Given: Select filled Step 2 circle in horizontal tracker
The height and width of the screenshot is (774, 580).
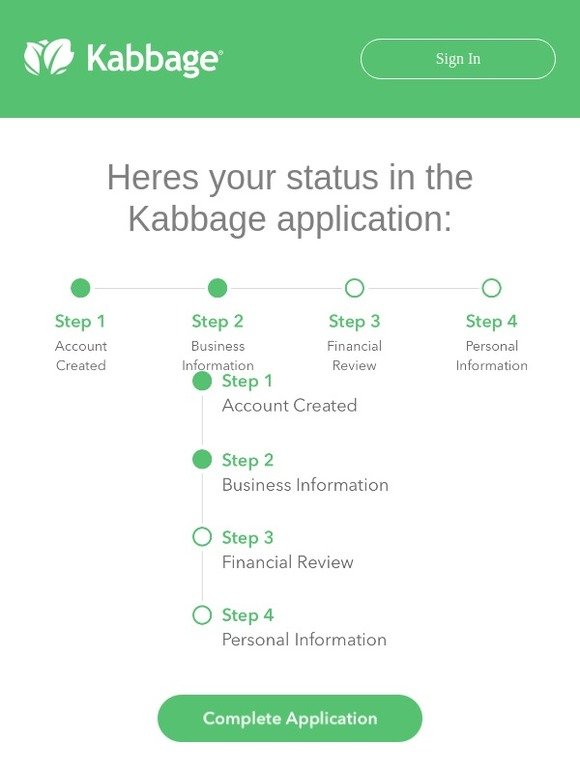Looking at the screenshot, I should pos(217,288).
